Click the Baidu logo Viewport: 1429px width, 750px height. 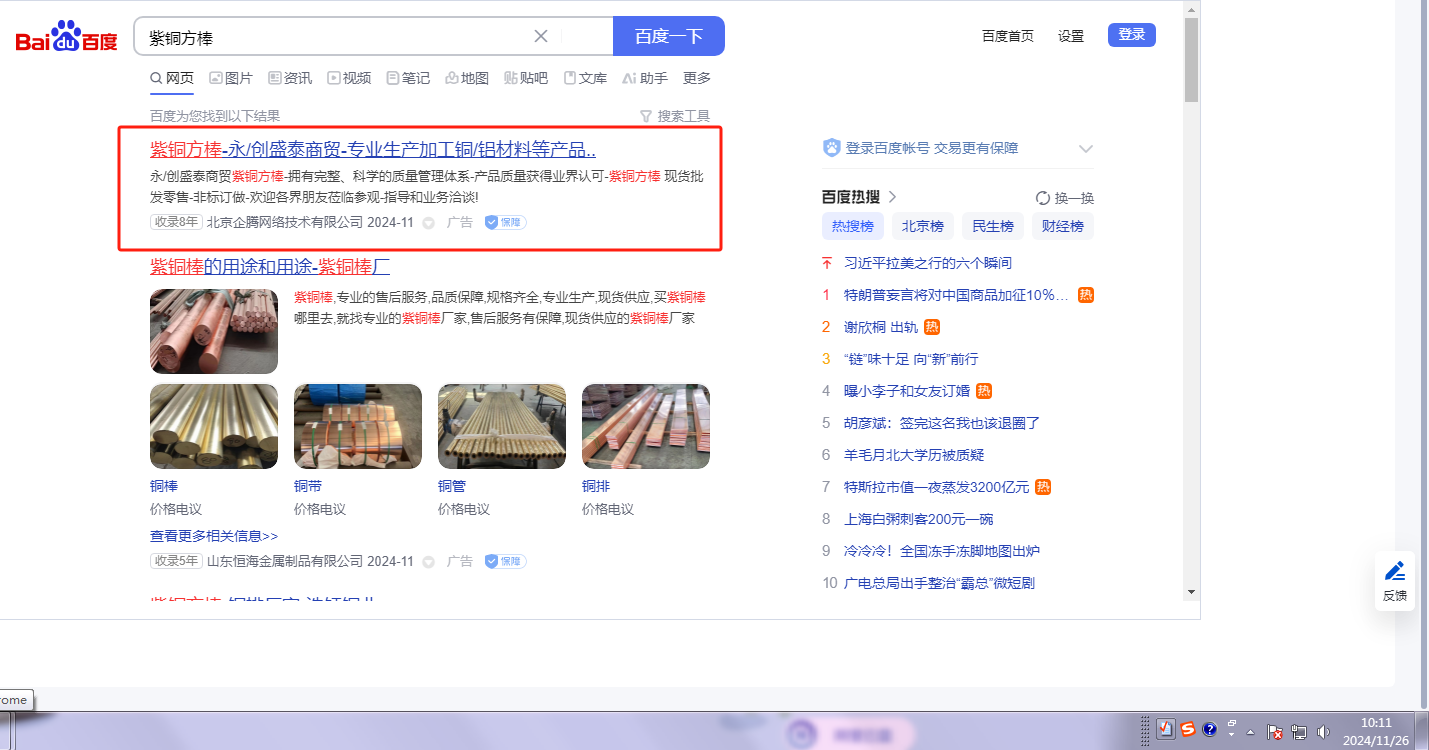tap(67, 37)
